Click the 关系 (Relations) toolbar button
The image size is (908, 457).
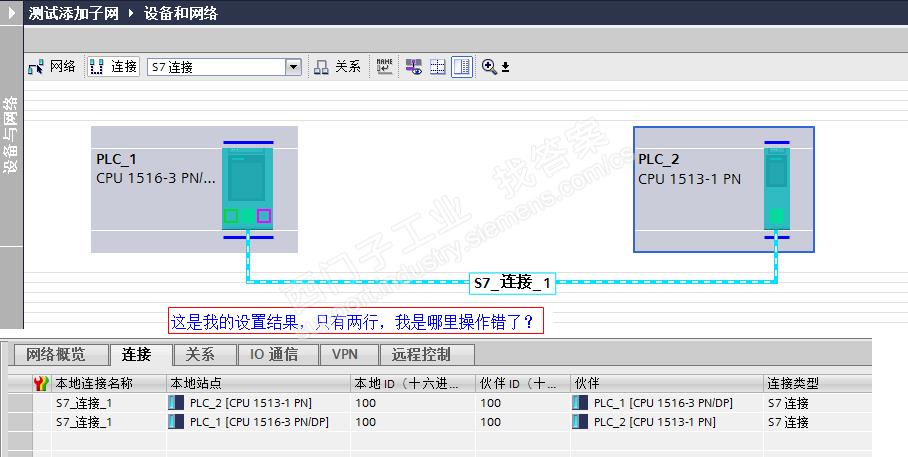[337, 67]
